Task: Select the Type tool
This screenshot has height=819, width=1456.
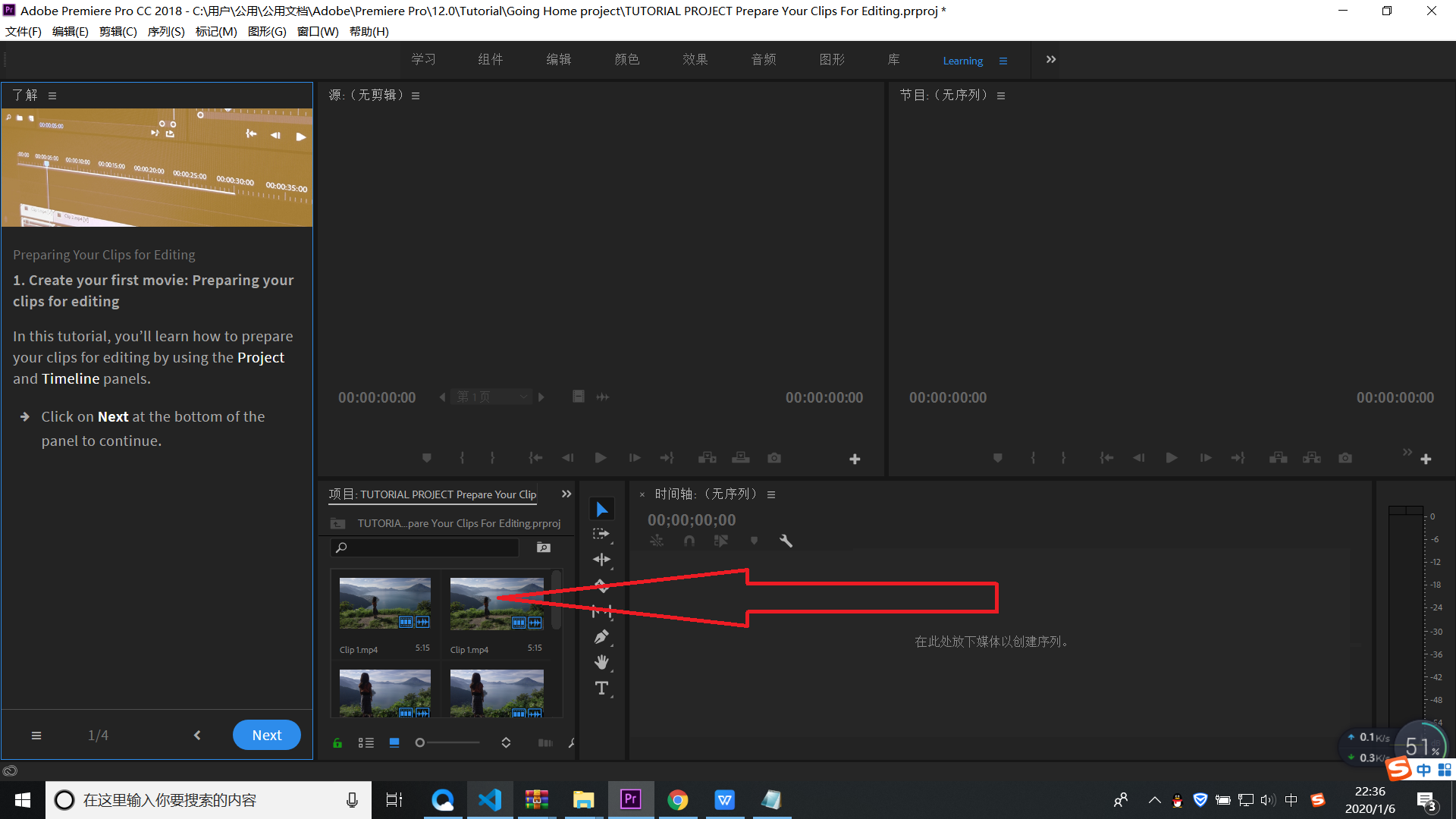Action: click(x=601, y=688)
